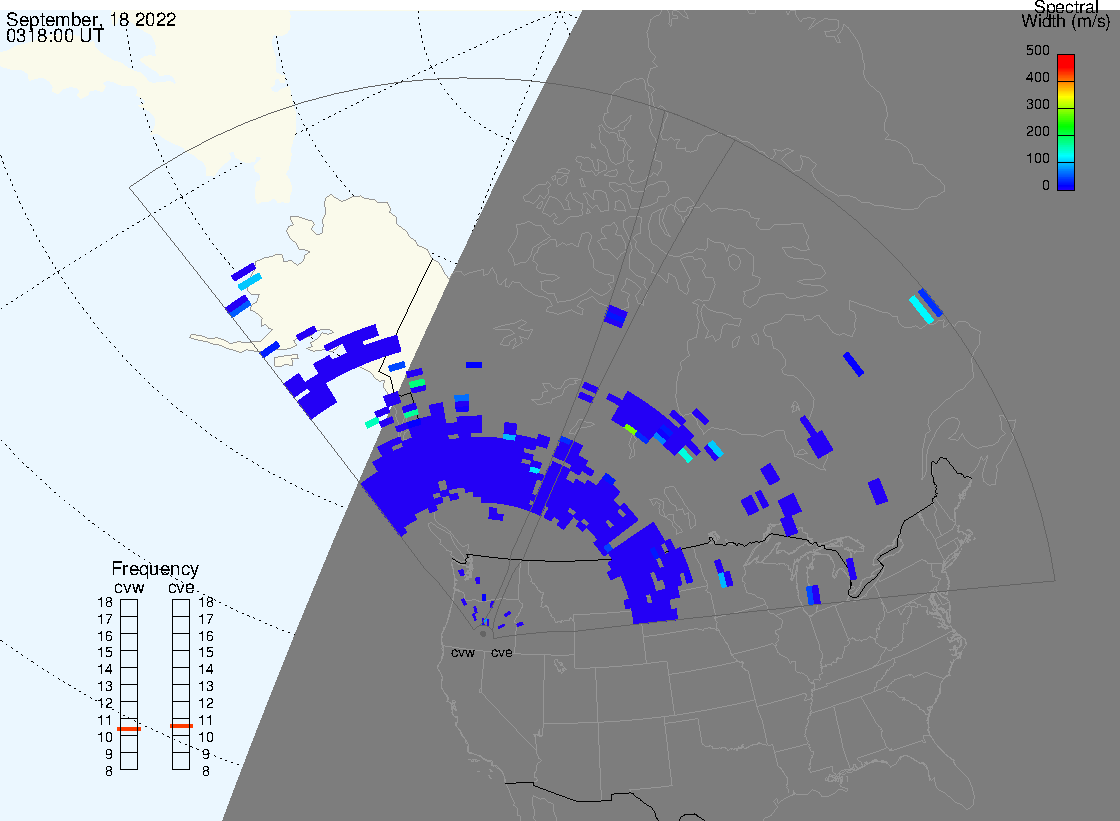Click the 14 label right of cve scale

(x=206, y=670)
